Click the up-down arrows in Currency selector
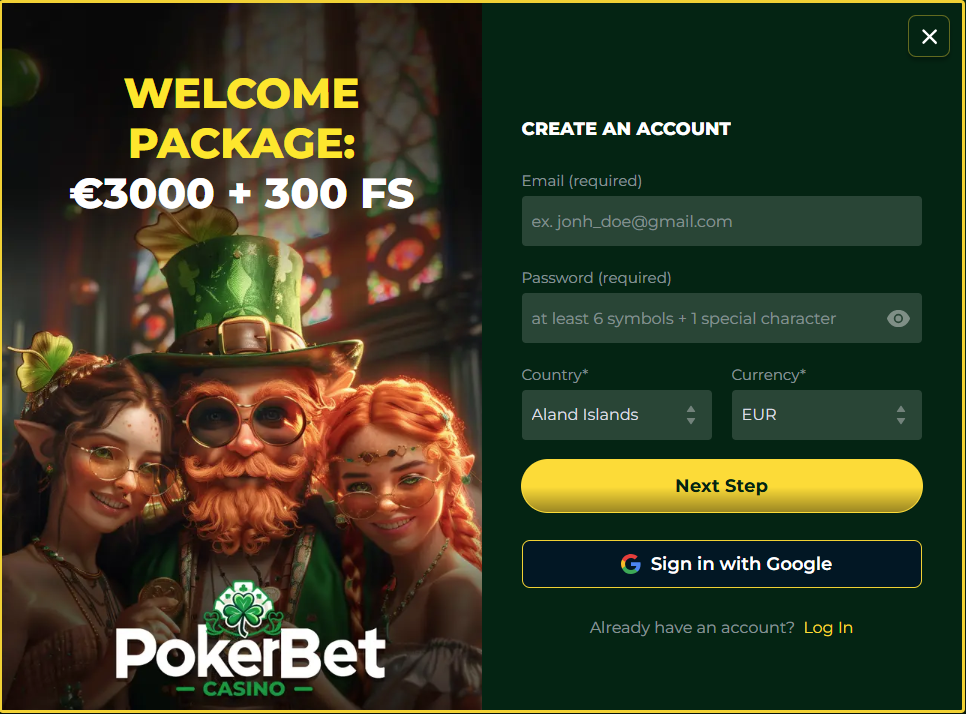 (901, 415)
